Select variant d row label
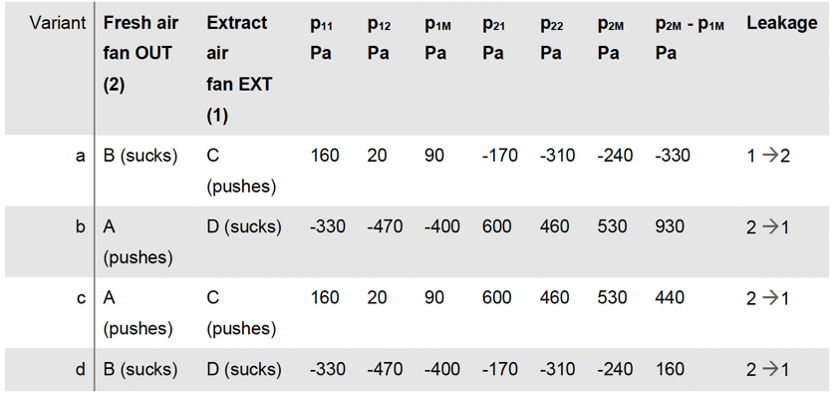 coord(81,369)
